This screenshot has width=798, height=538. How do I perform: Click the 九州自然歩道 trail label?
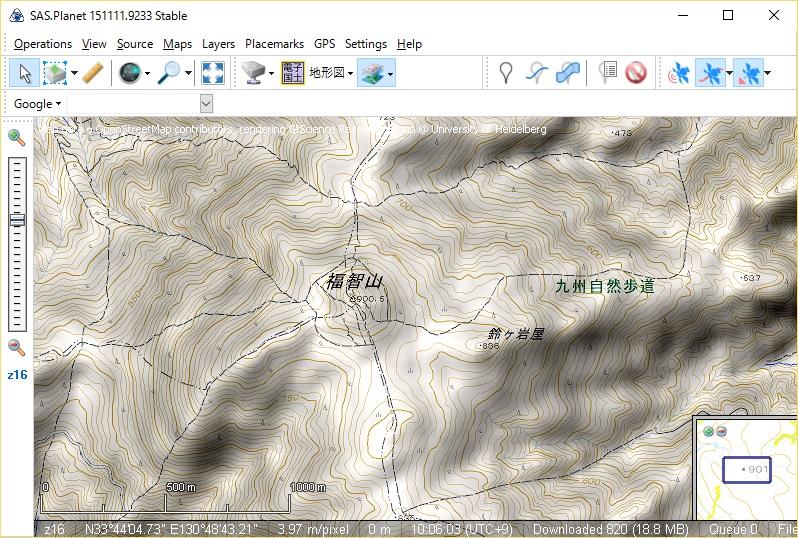605,286
